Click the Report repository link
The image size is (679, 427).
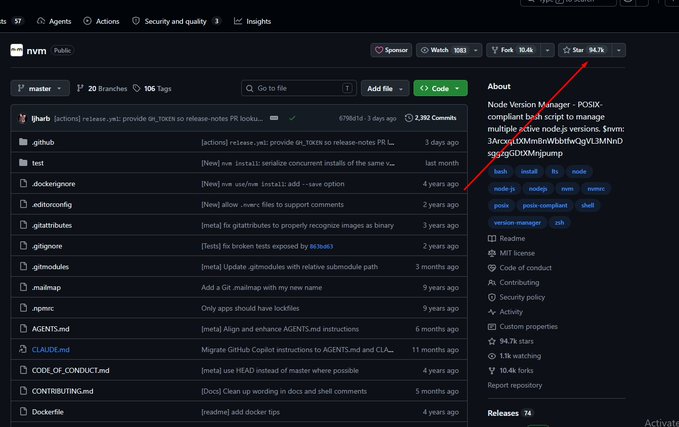pyautogui.click(x=515, y=385)
